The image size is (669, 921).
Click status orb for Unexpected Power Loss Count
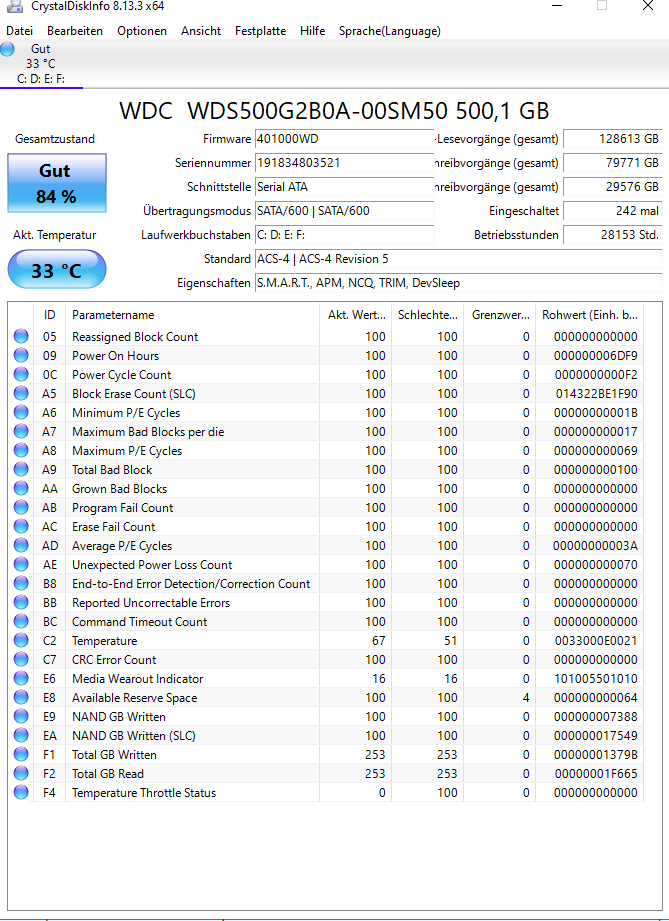click(x=21, y=564)
